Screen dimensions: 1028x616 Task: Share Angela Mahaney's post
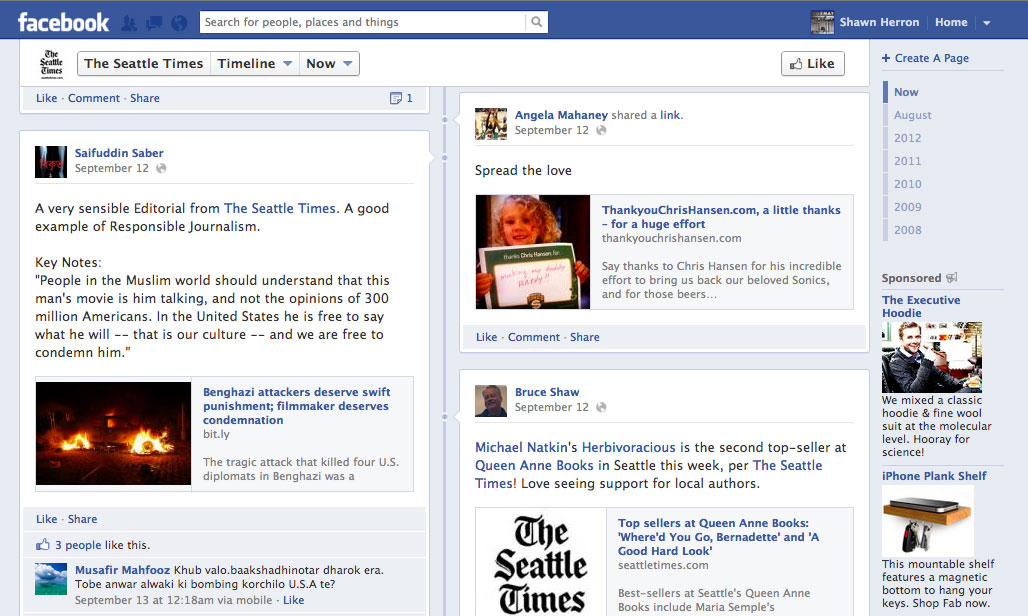pyautogui.click(x=585, y=337)
